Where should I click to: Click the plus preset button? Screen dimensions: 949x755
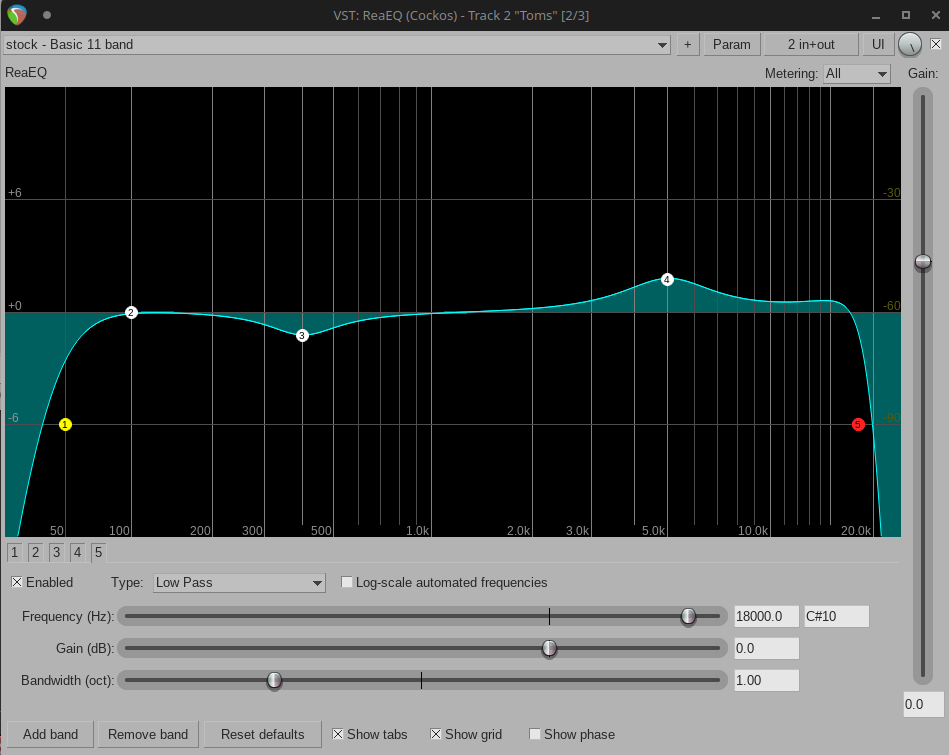point(687,44)
